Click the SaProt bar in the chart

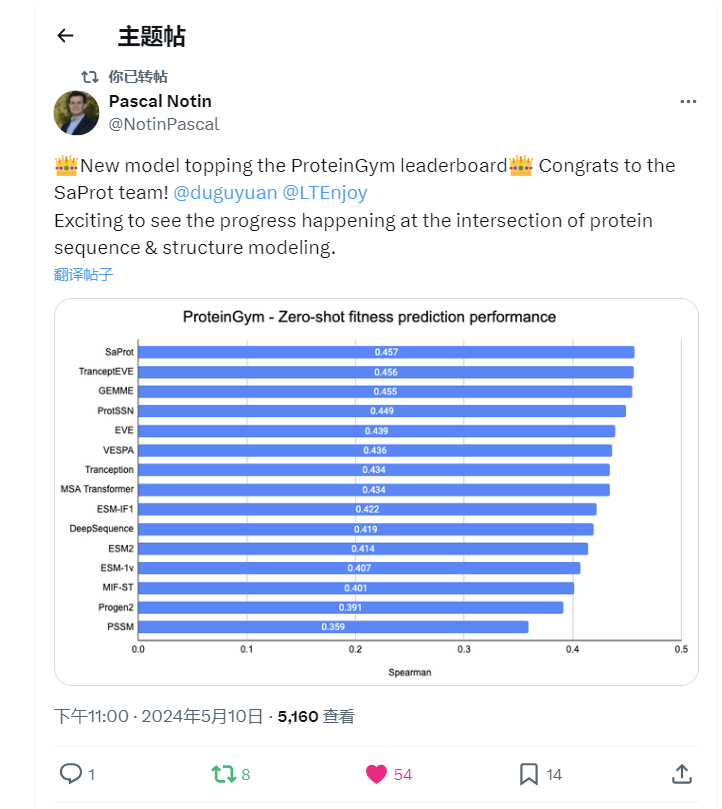point(385,352)
